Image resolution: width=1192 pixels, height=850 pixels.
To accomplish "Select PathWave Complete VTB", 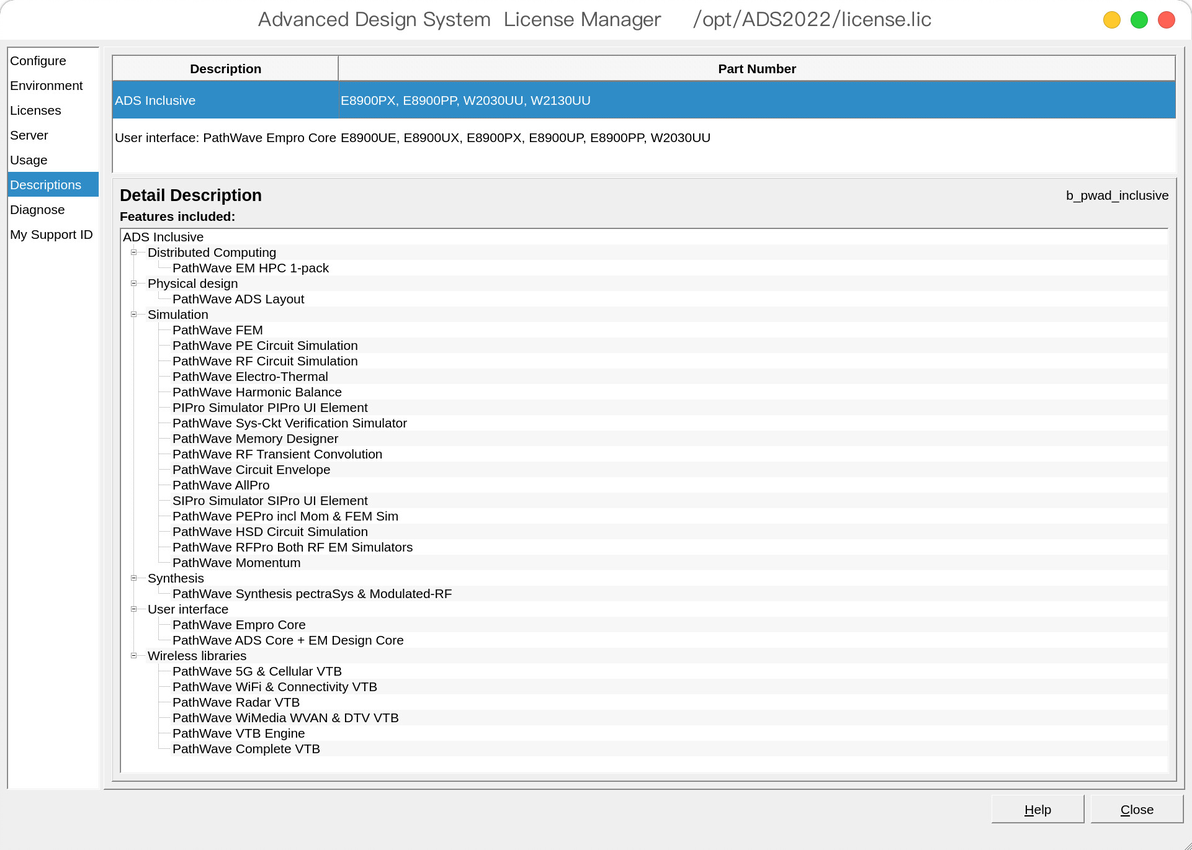I will pos(246,749).
